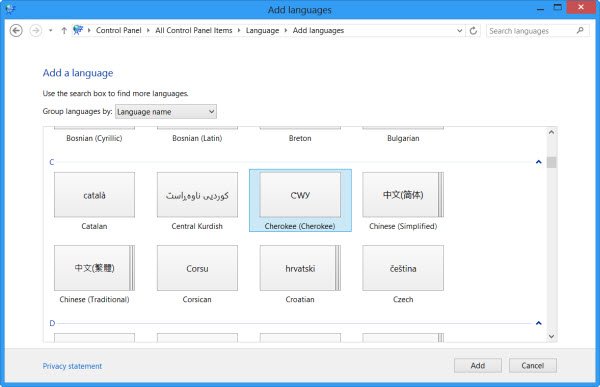This screenshot has height=387, width=600.
Task: Collapse the C language group
Action: click(538, 162)
